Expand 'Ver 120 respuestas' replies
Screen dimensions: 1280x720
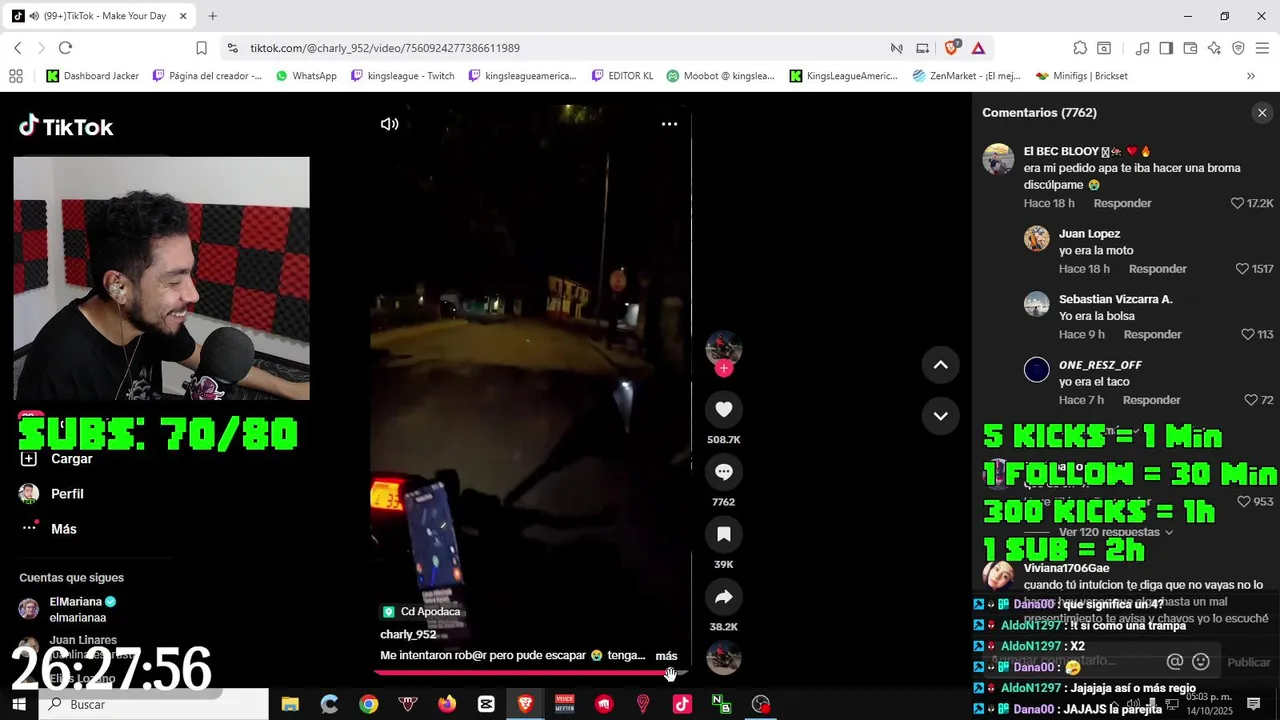1116,532
